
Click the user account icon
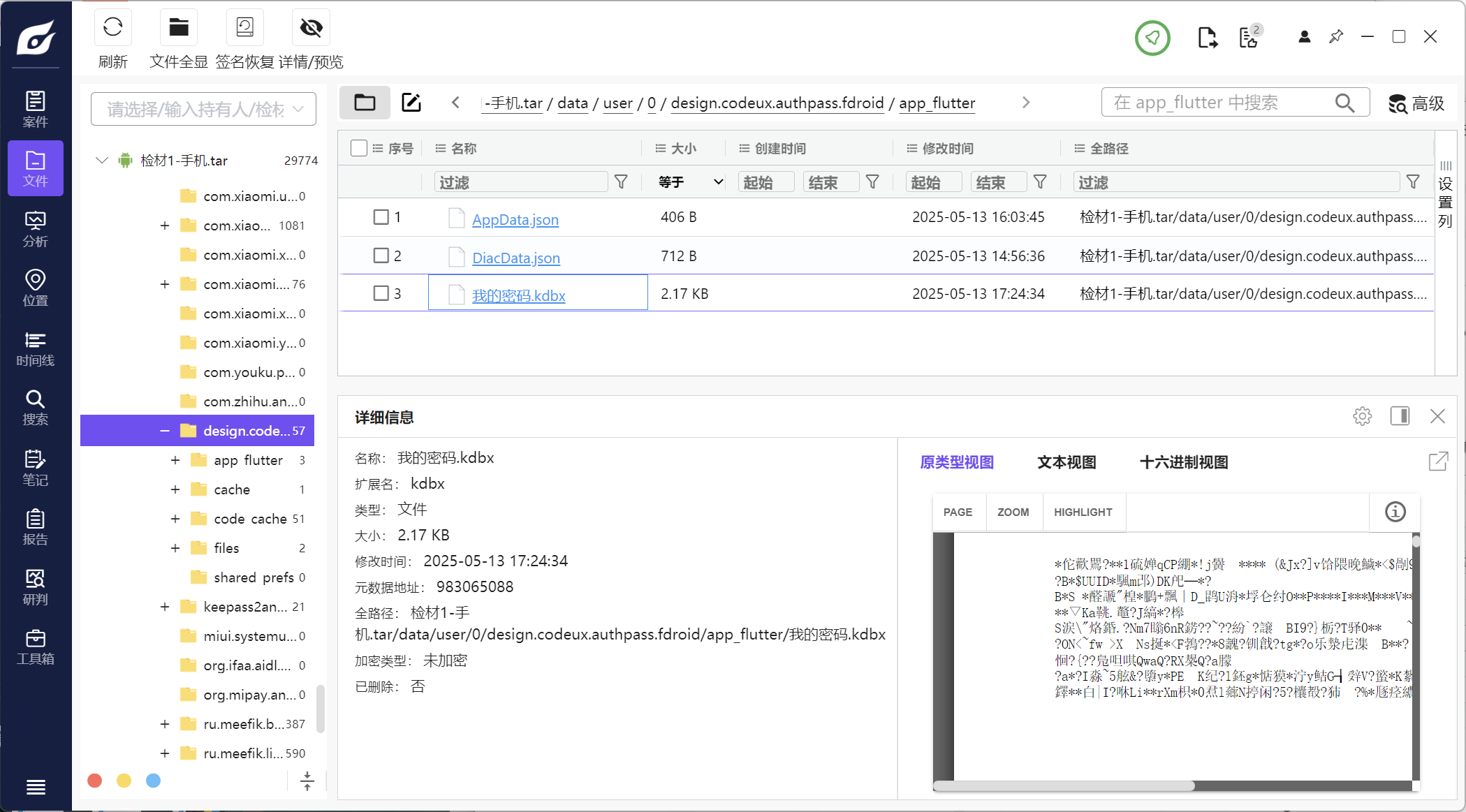[x=1304, y=37]
